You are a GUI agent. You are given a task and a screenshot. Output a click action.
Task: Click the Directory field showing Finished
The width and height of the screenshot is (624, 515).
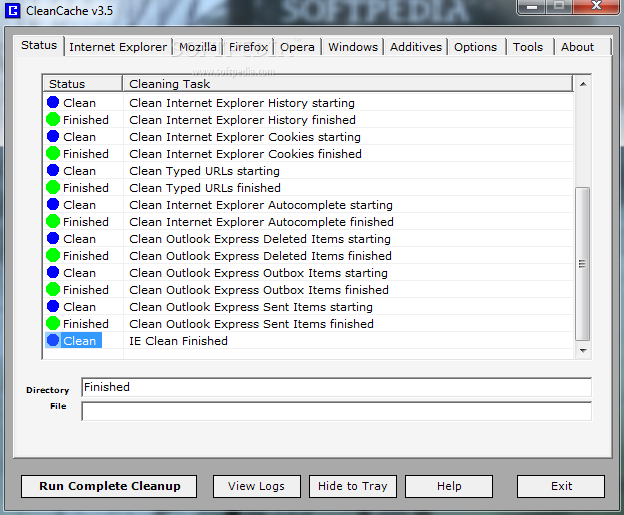click(336, 387)
